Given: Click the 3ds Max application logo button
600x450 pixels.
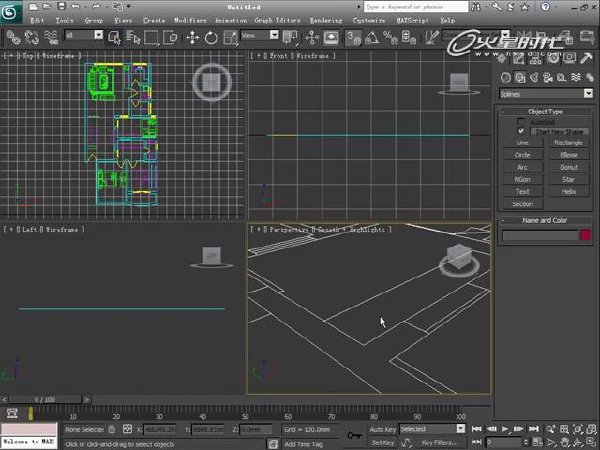Looking at the screenshot, I should pyautogui.click(x=11, y=12).
